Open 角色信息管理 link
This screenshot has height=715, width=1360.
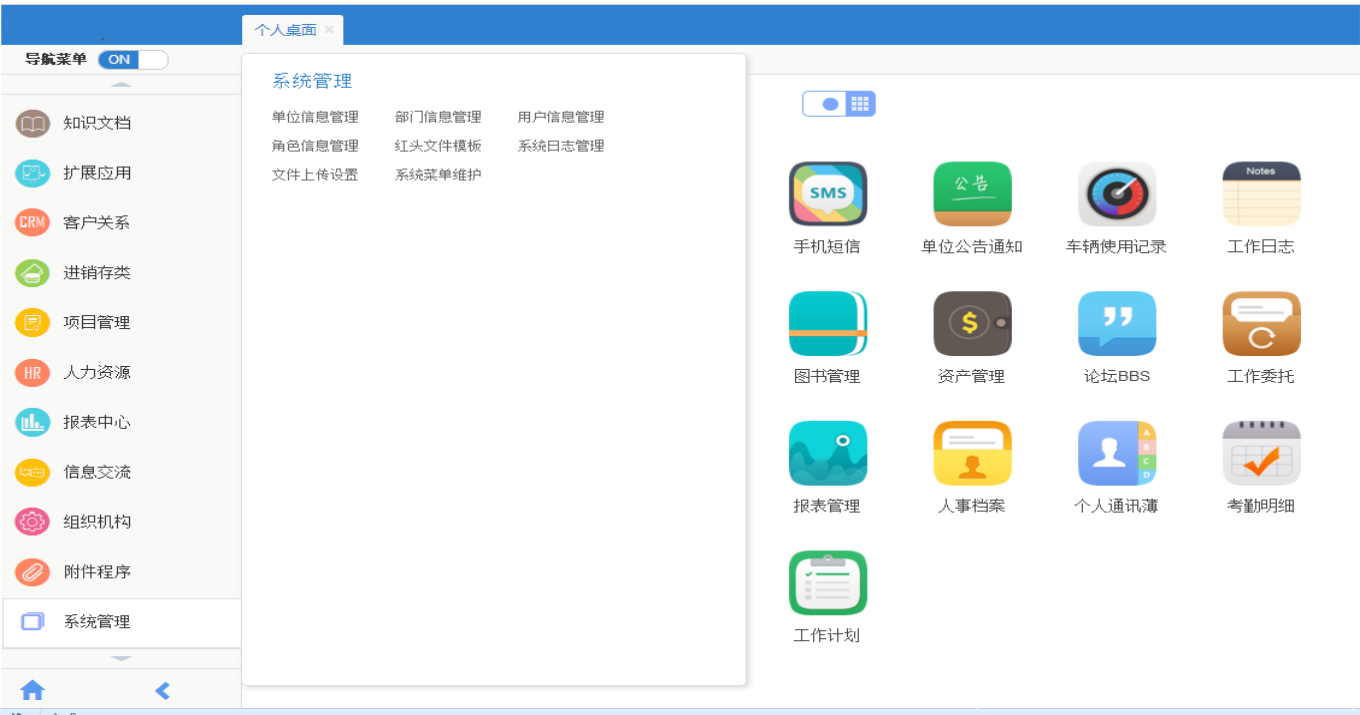[x=315, y=146]
